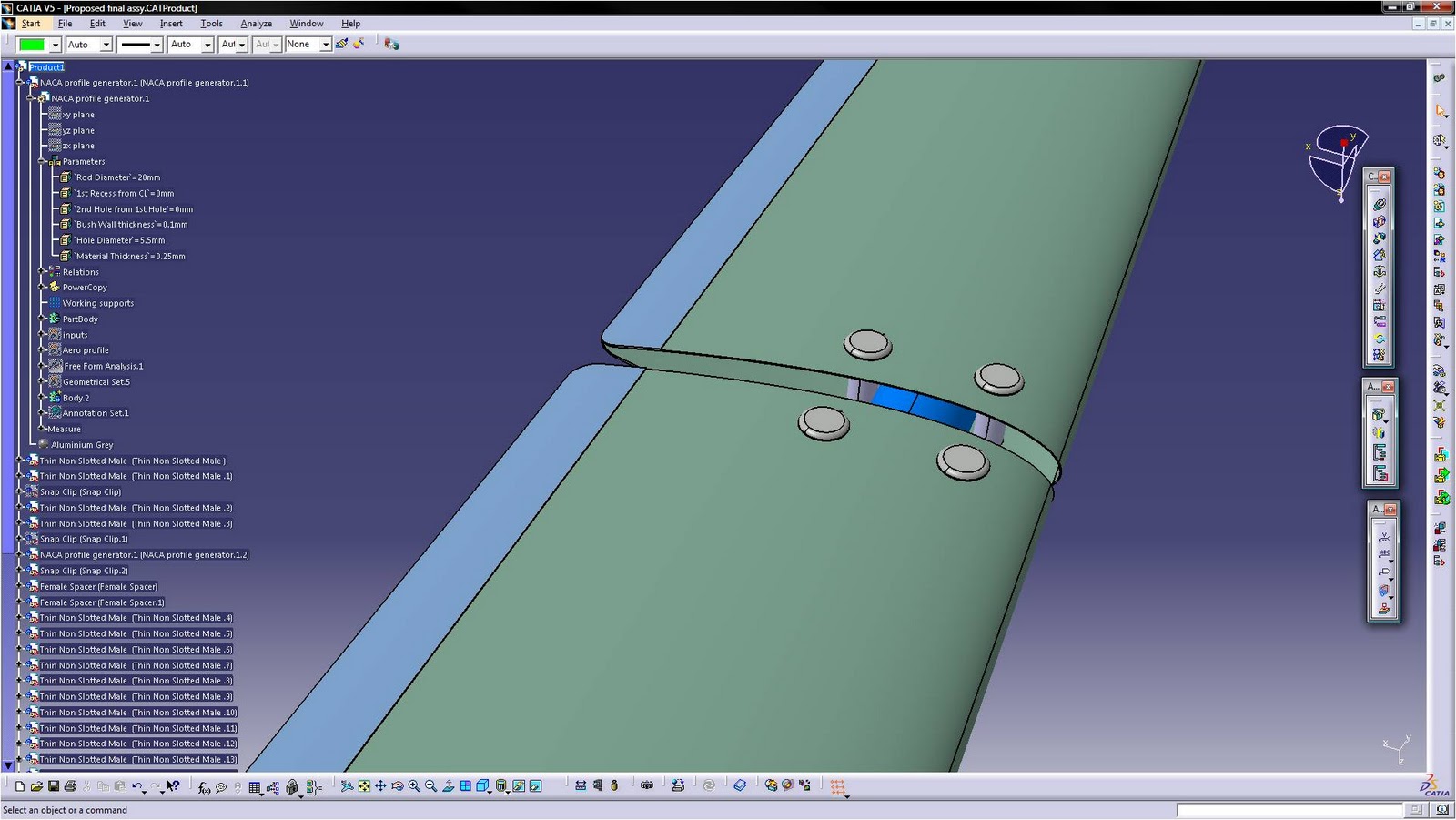Activate the Fit All In view command
1456x820 pixels.
click(364, 786)
